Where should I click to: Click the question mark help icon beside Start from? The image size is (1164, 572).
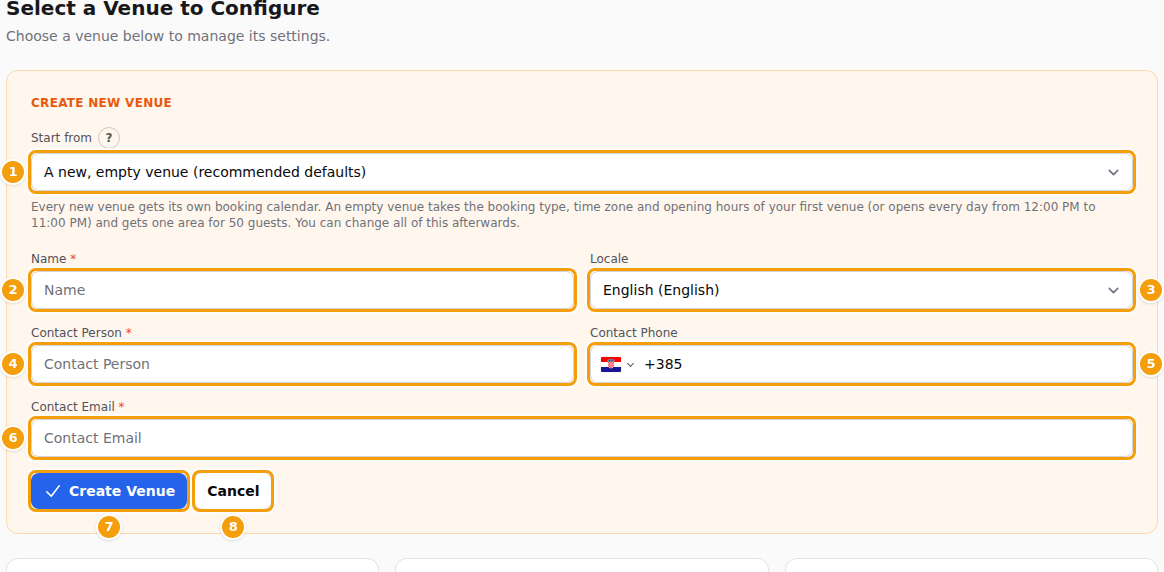pos(108,138)
